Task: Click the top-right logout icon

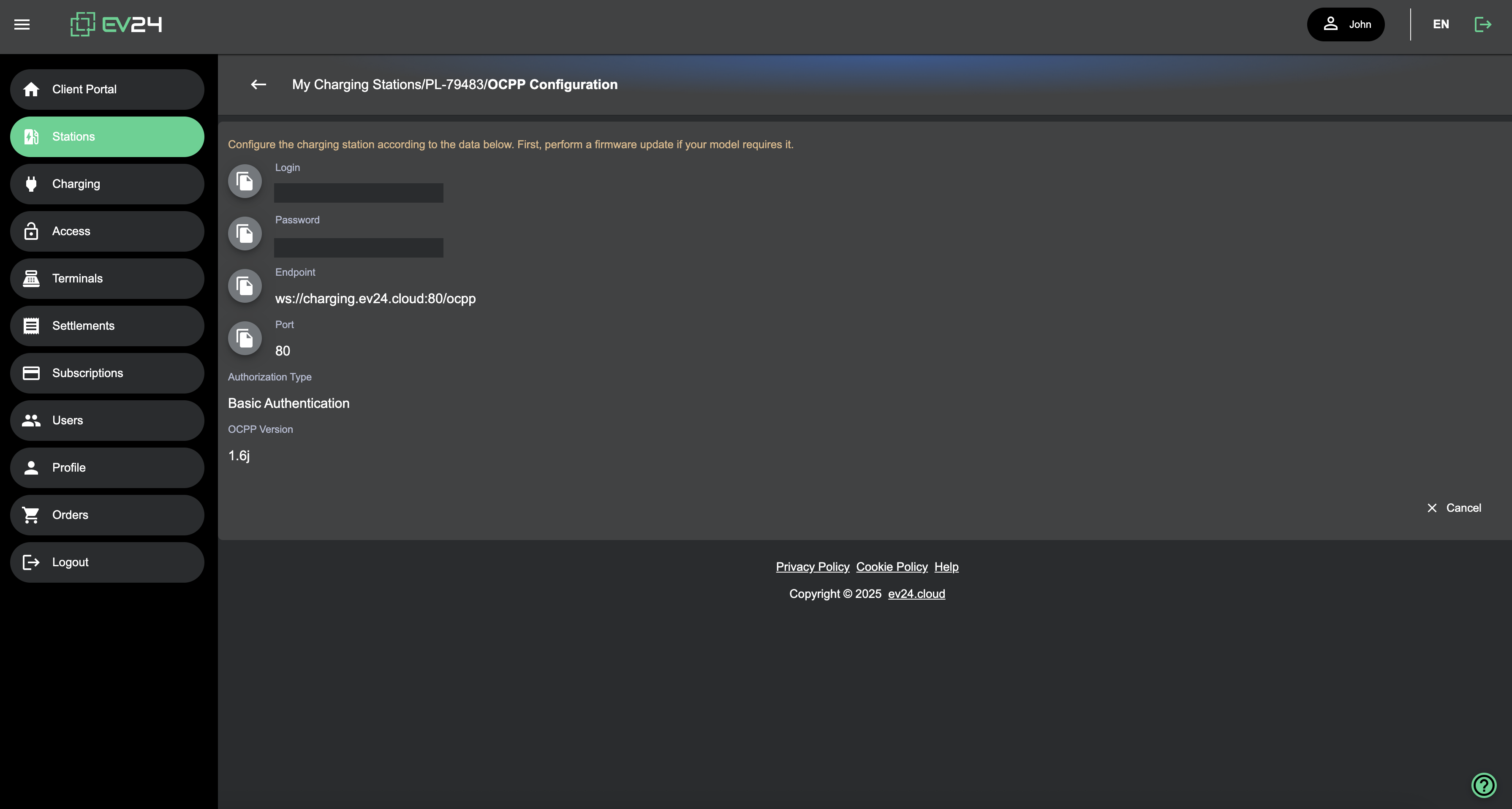Action: (1483, 24)
